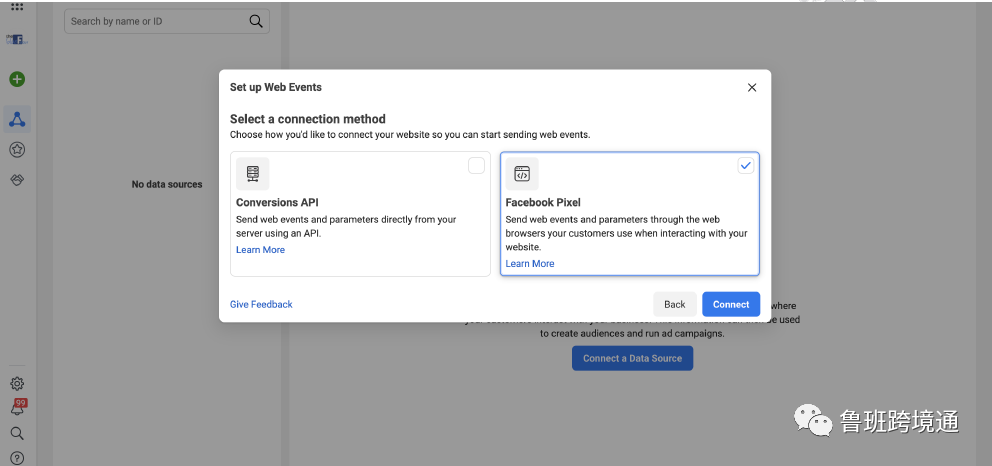Open Learn More under Conversions API

pos(261,250)
